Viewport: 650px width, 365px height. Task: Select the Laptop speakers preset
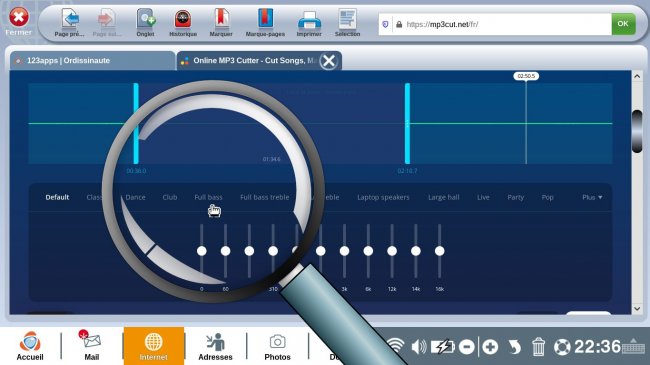[383, 197]
